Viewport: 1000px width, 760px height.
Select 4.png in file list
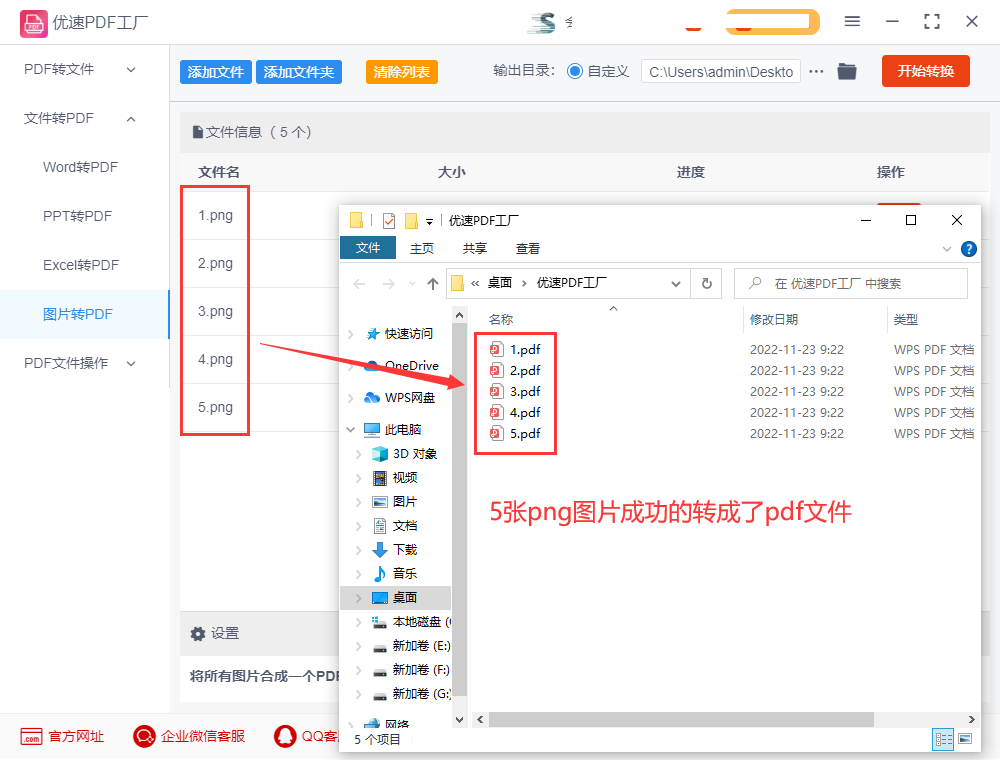215,360
